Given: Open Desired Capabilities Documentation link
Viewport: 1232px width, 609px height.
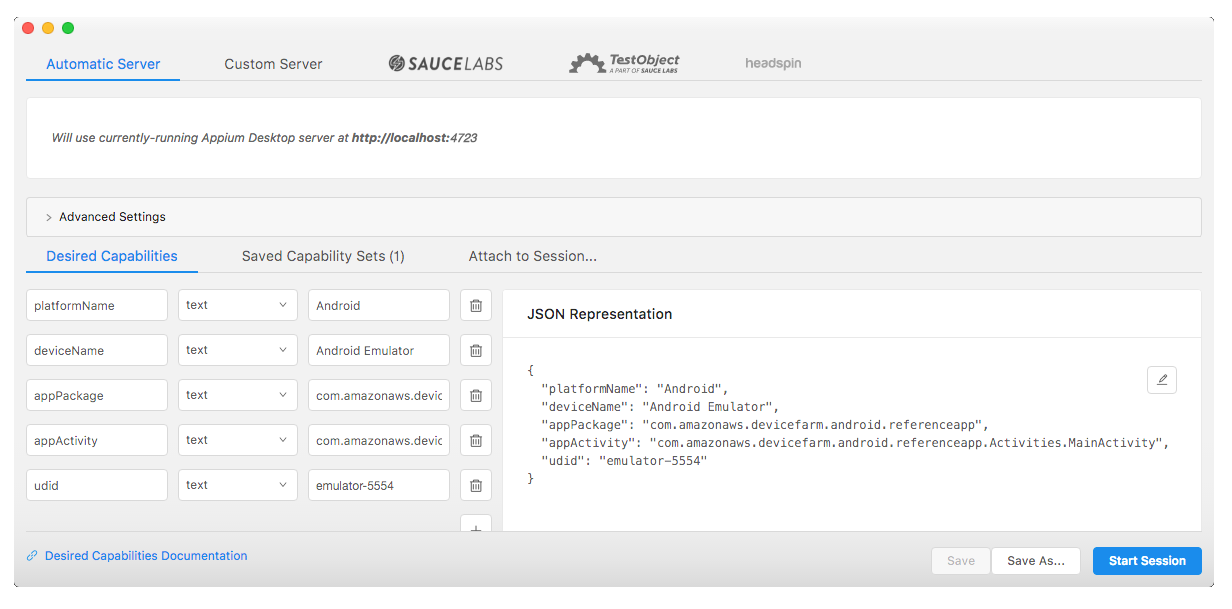Looking at the screenshot, I should 146,556.
